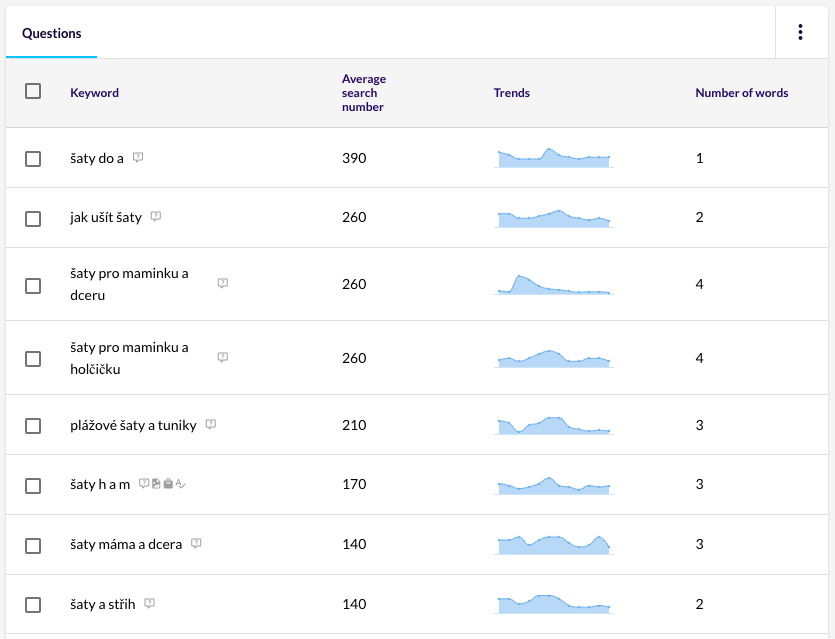Open trend chart for "šaty pro maminku a holčičku"
This screenshot has height=639, width=835.
pyautogui.click(x=554, y=358)
